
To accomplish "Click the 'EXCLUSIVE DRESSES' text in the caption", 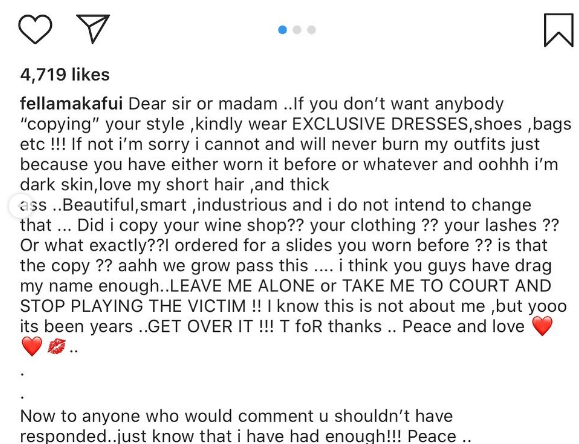I will click(x=380, y=124).
